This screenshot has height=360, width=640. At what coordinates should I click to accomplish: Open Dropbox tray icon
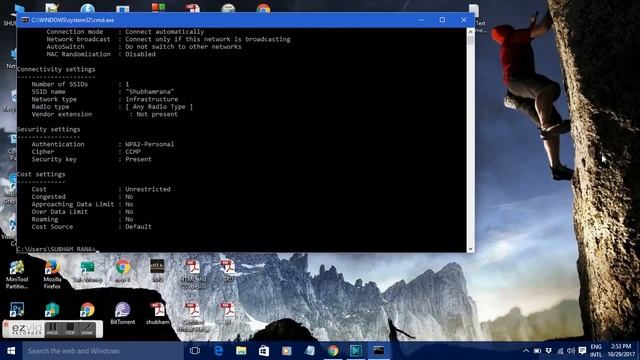(549, 351)
